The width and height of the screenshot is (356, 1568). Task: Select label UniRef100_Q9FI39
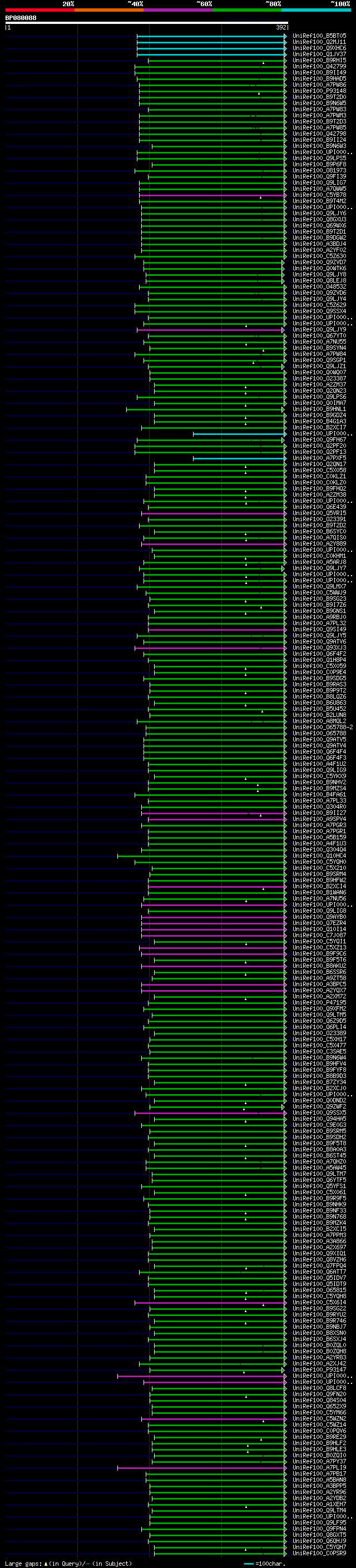click(319, 176)
